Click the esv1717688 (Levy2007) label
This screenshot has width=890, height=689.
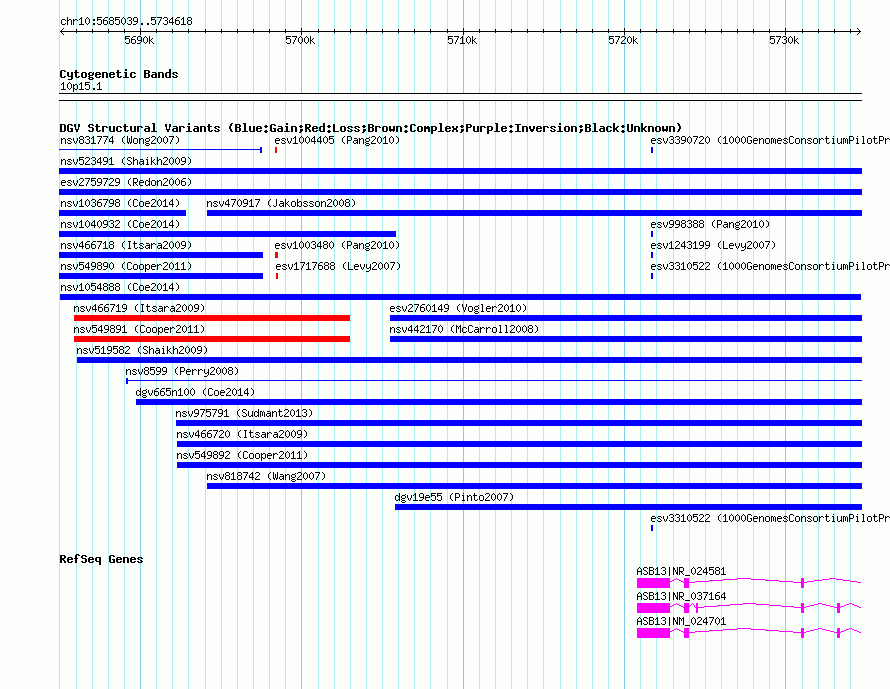(x=338, y=266)
